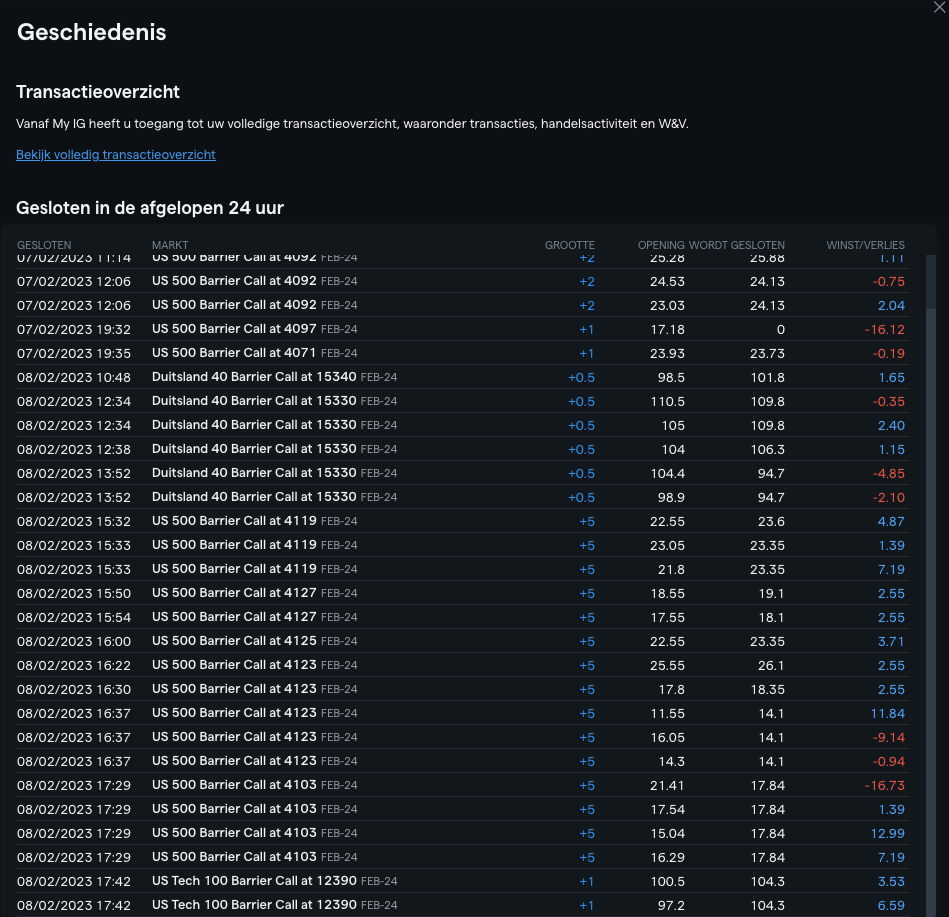Click the MARKT column header
This screenshot has height=917, width=949.
pos(170,245)
